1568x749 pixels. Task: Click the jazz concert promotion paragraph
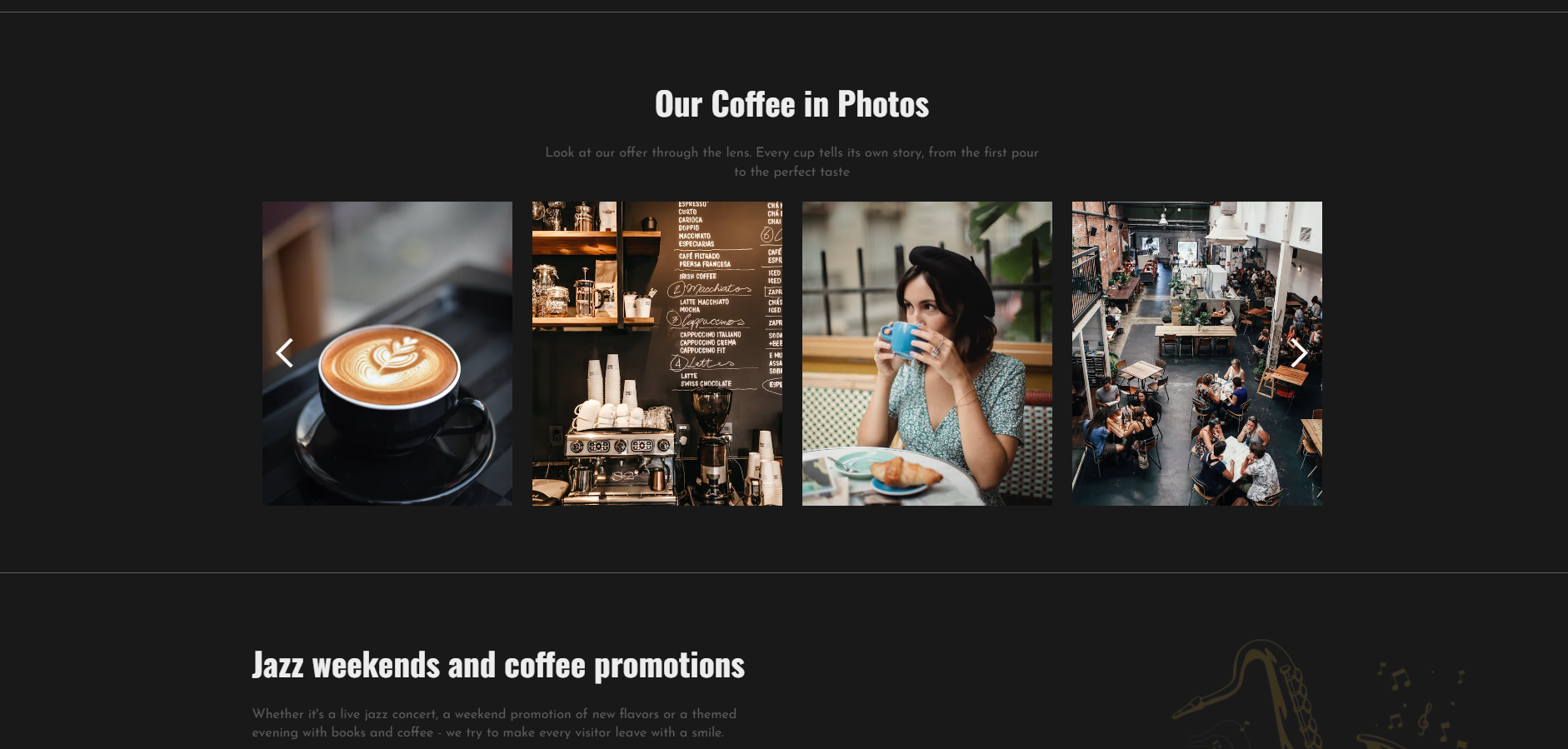point(494,723)
